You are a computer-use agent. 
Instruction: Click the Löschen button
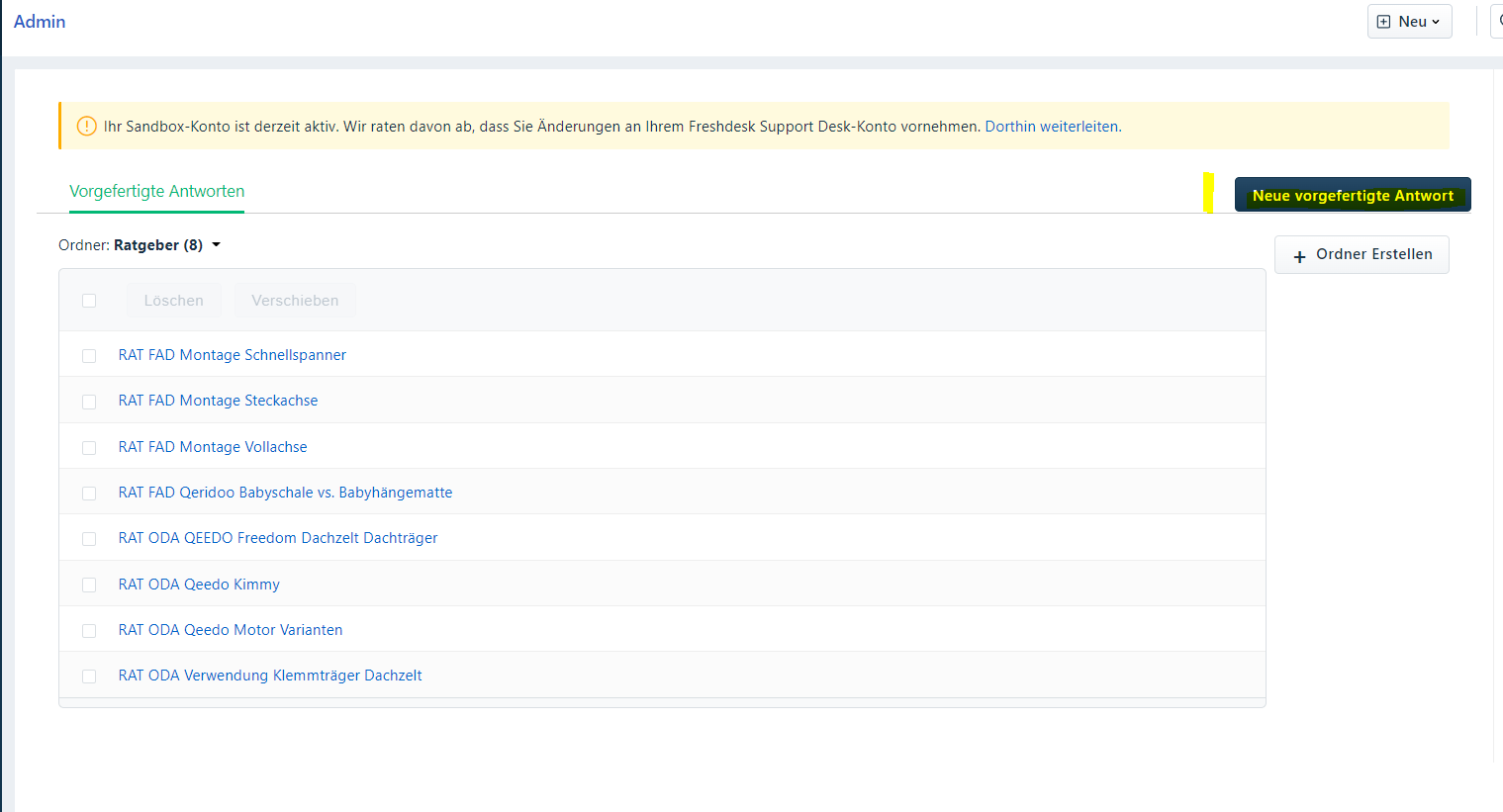point(173,301)
